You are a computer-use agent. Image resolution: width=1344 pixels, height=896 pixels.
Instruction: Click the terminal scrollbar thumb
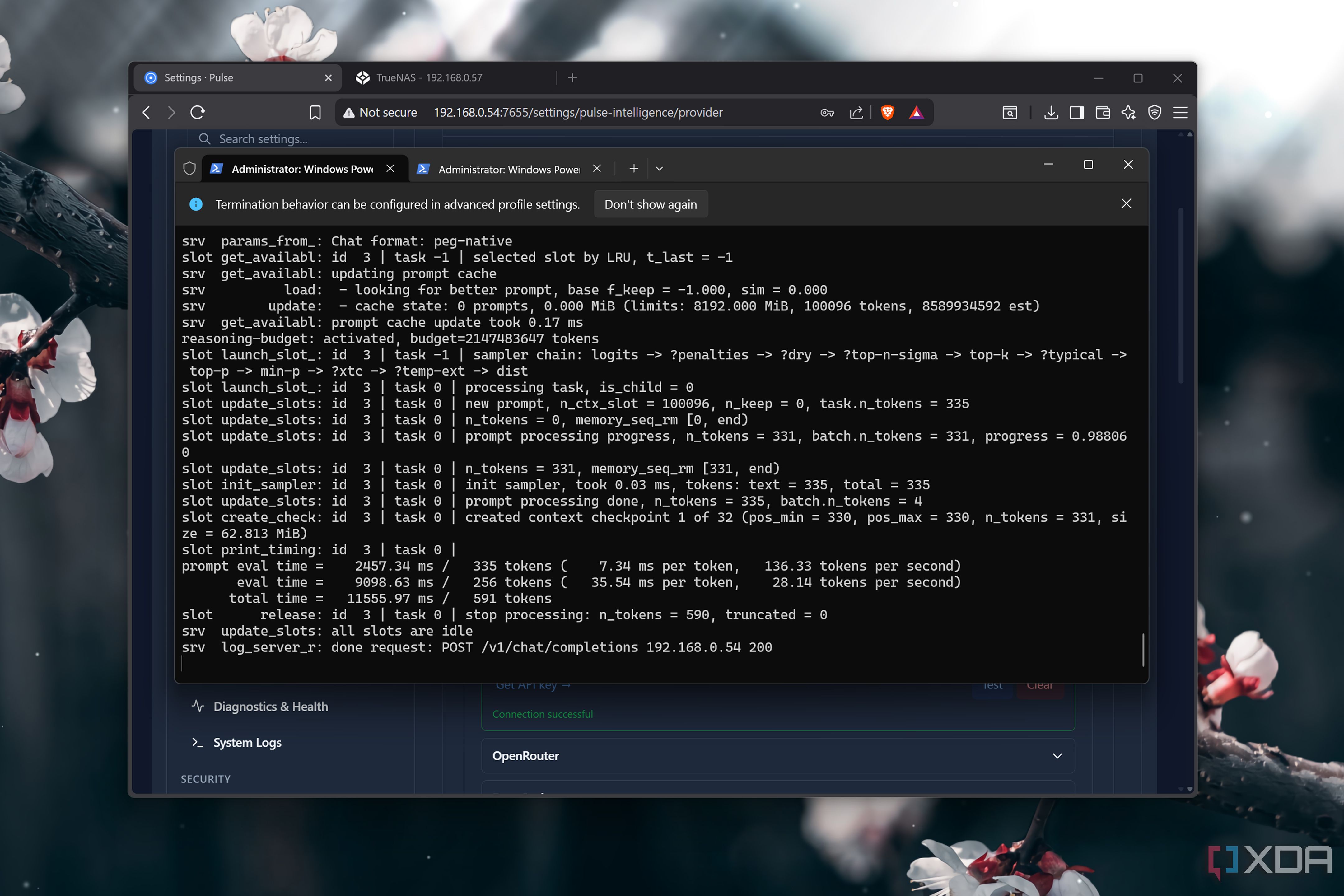click(x=1143, y=650)
